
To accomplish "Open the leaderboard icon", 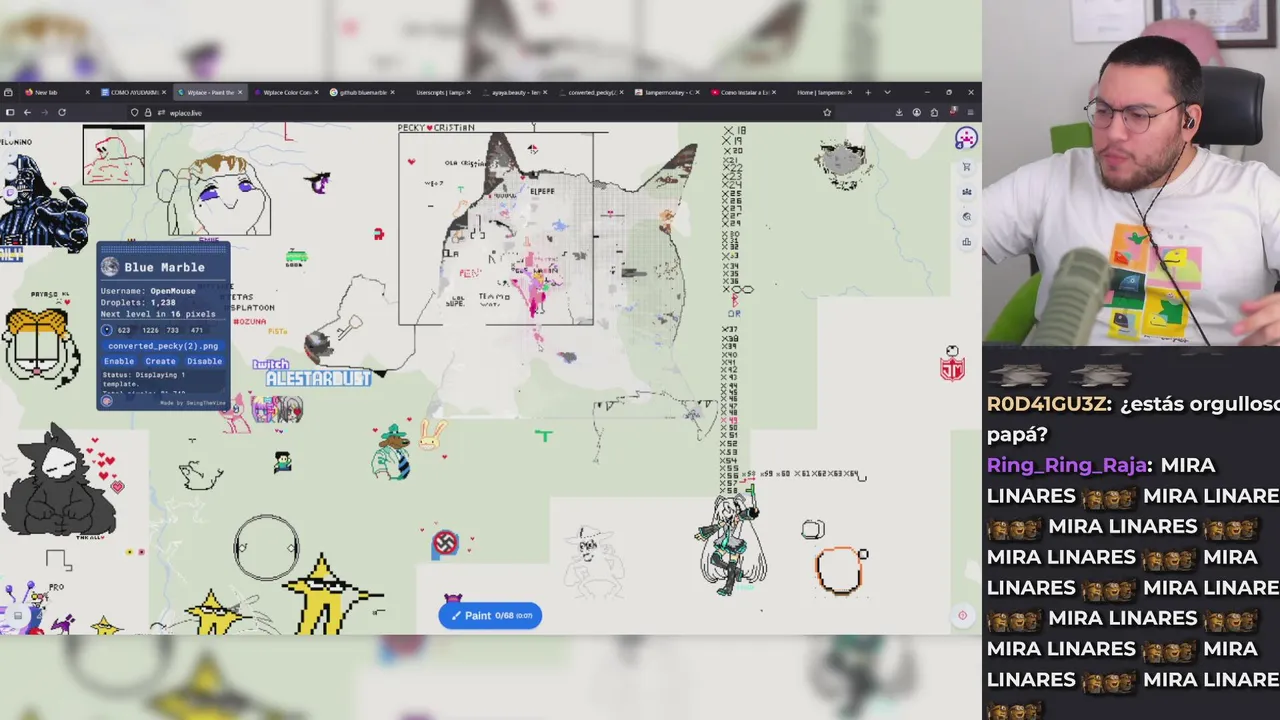I will (966, 241).
